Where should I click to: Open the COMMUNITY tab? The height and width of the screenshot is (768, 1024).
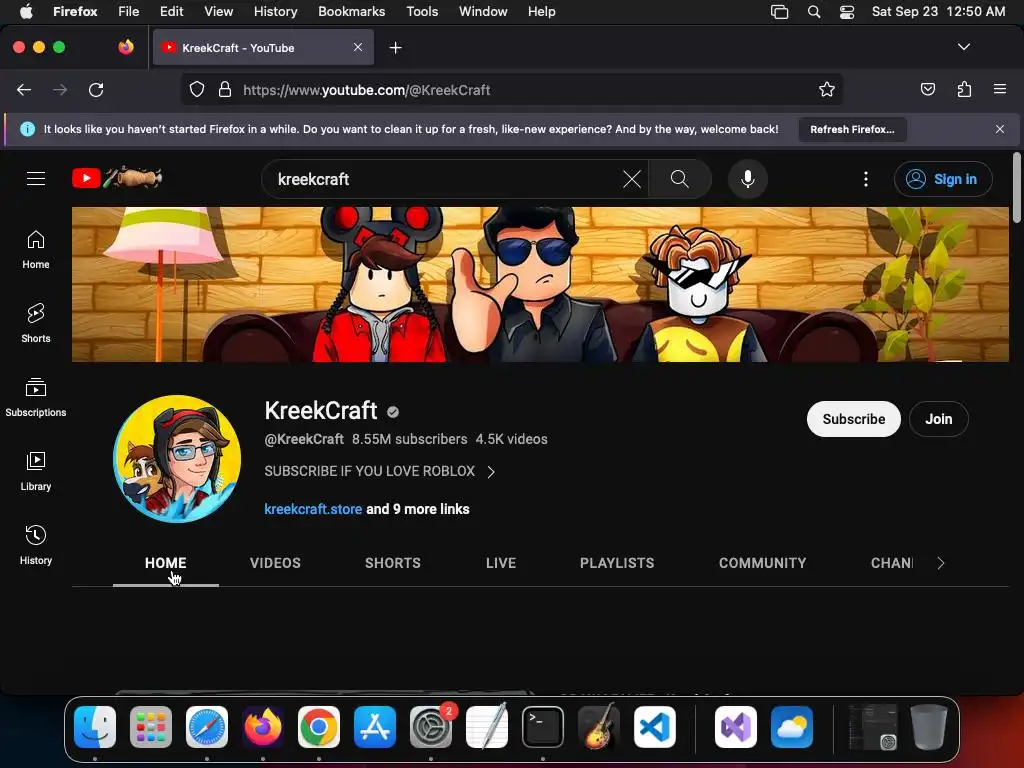(762, 563)
